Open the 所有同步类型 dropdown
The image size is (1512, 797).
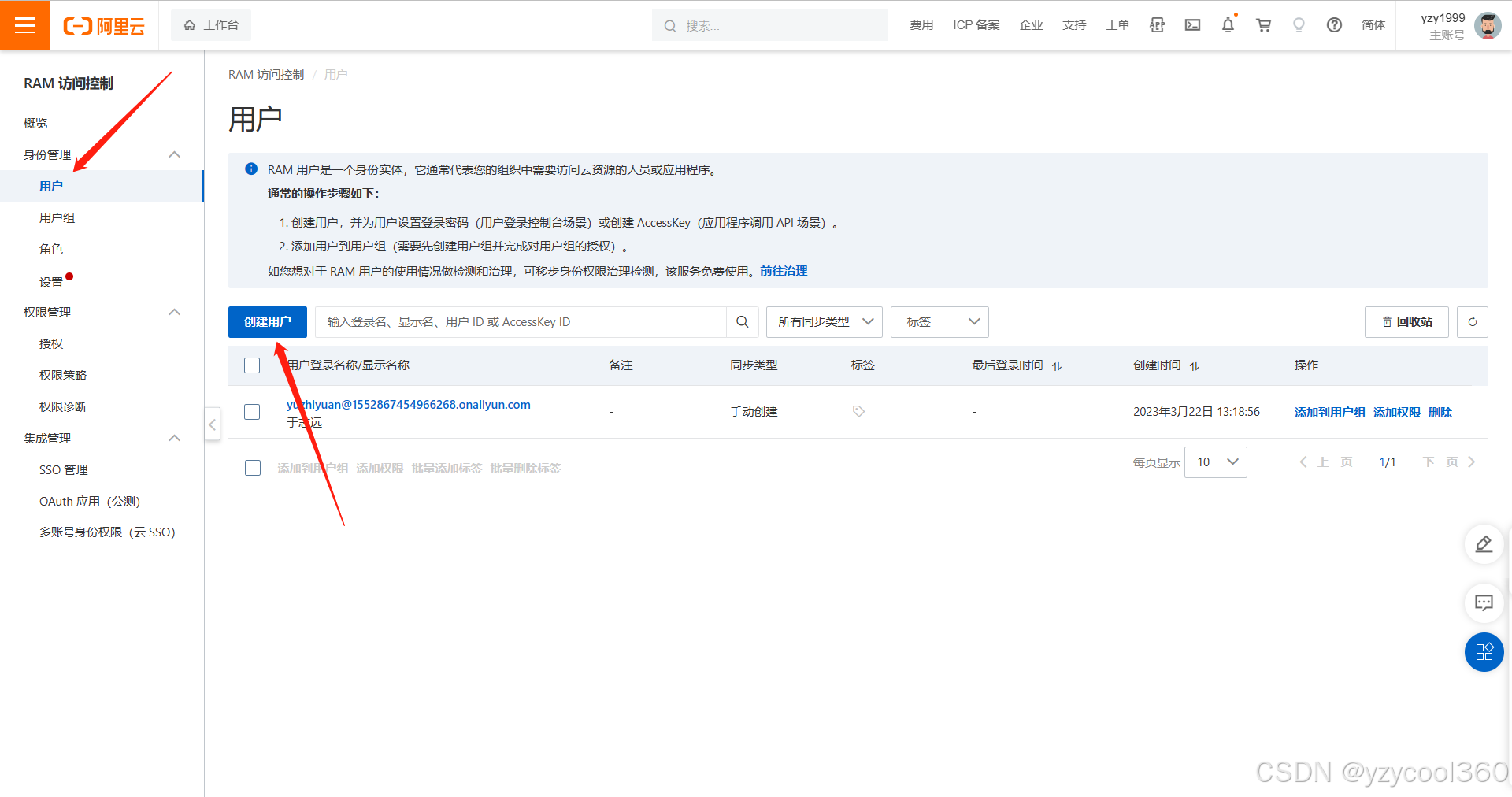(824, 321)
